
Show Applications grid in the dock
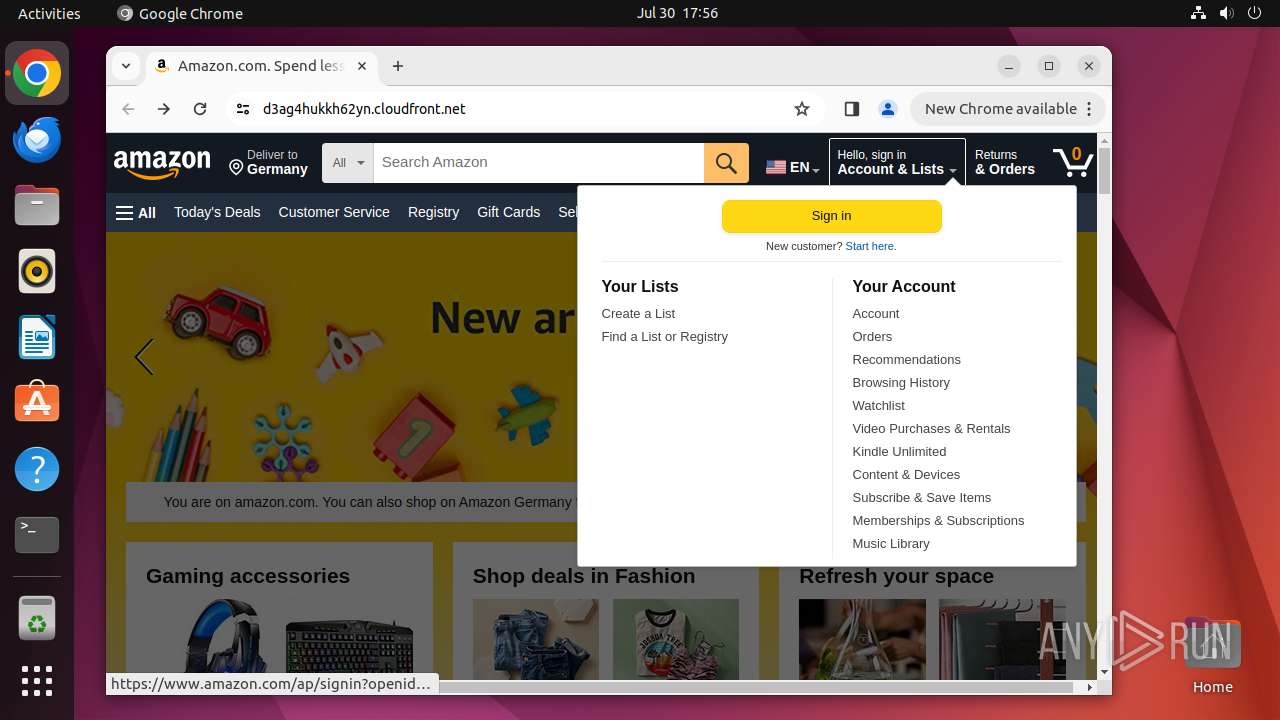coord(37,681)
